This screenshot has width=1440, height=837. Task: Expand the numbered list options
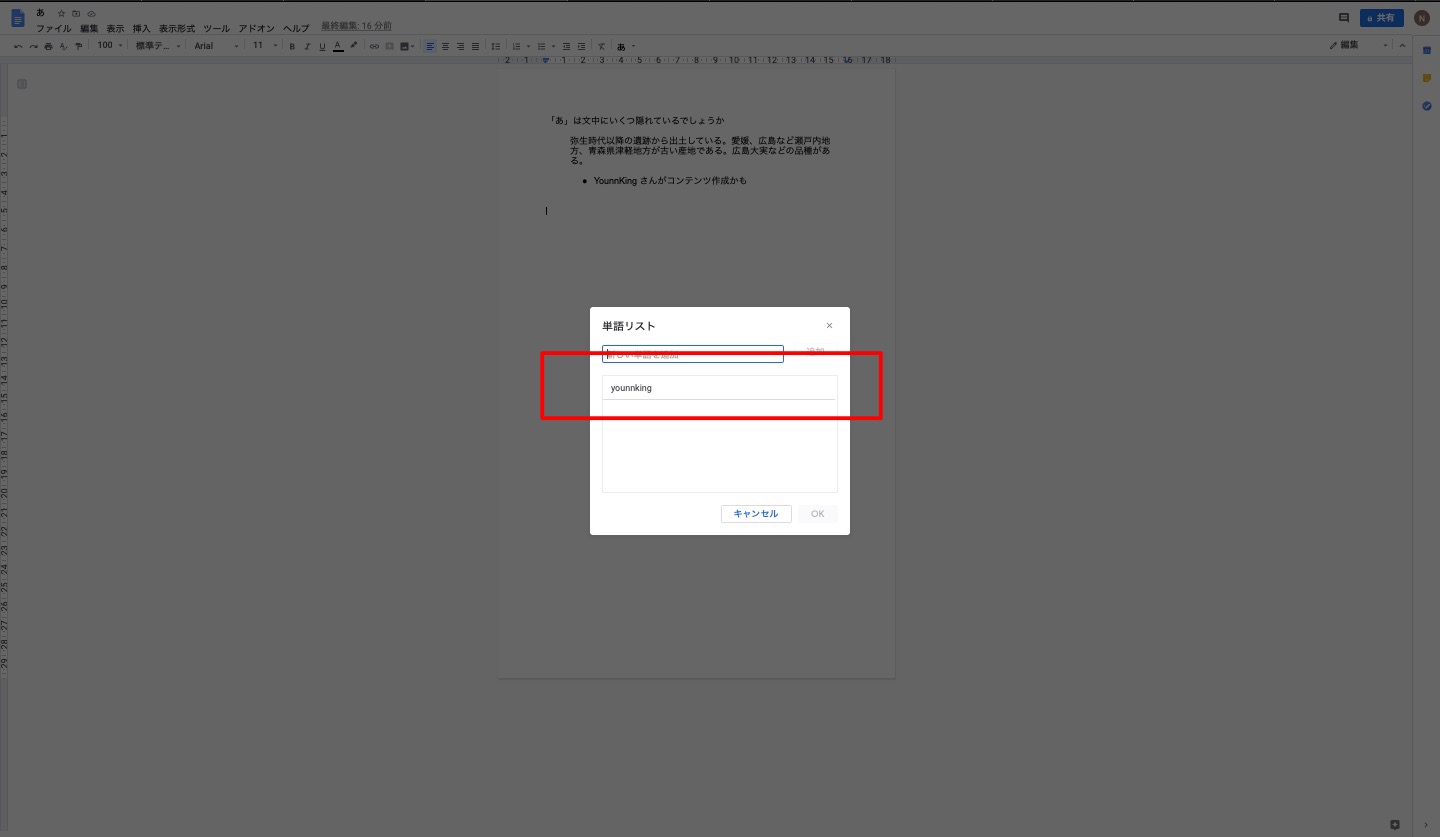pos(528,46)
